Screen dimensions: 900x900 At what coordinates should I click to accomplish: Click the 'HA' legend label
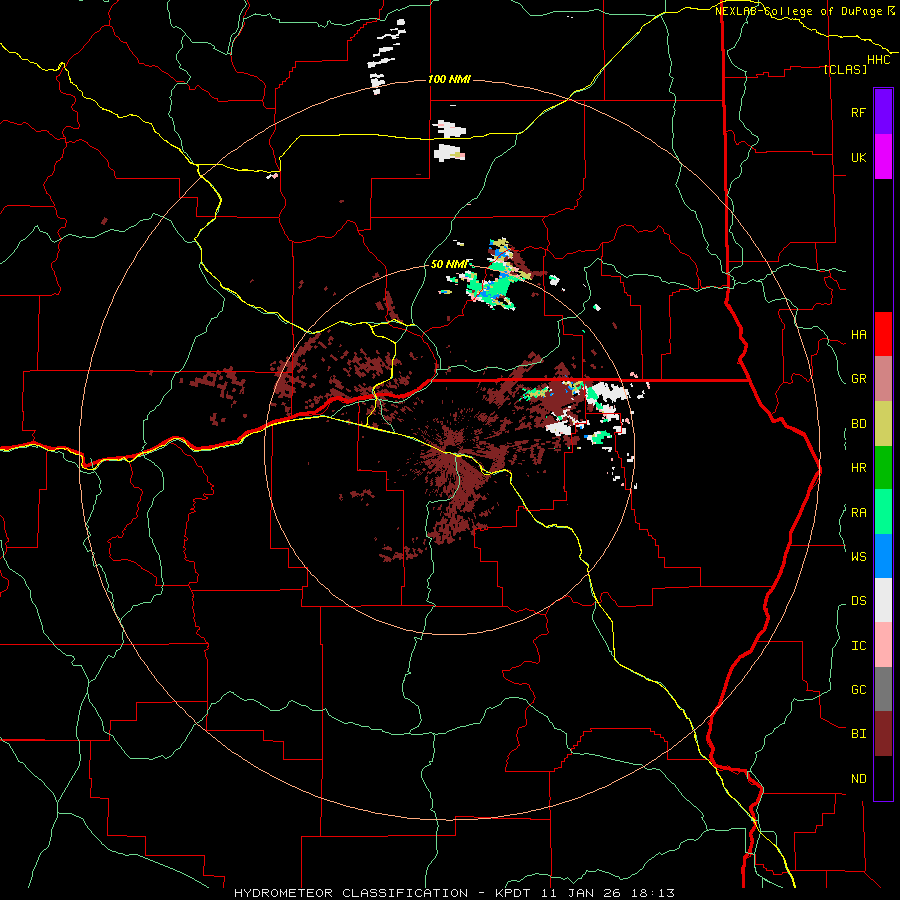click(x=858, y=335)
